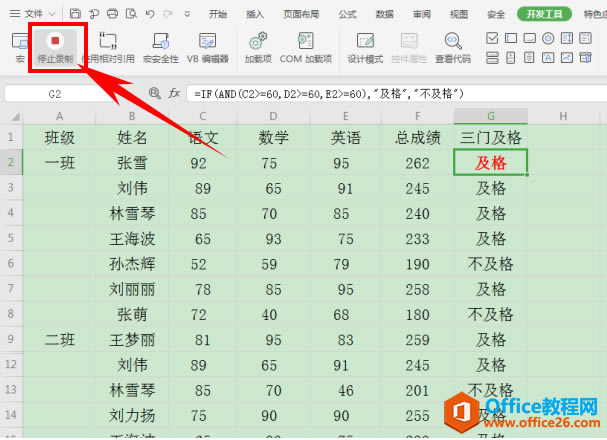Insert a text box control
607x440 pixels.
511,38
